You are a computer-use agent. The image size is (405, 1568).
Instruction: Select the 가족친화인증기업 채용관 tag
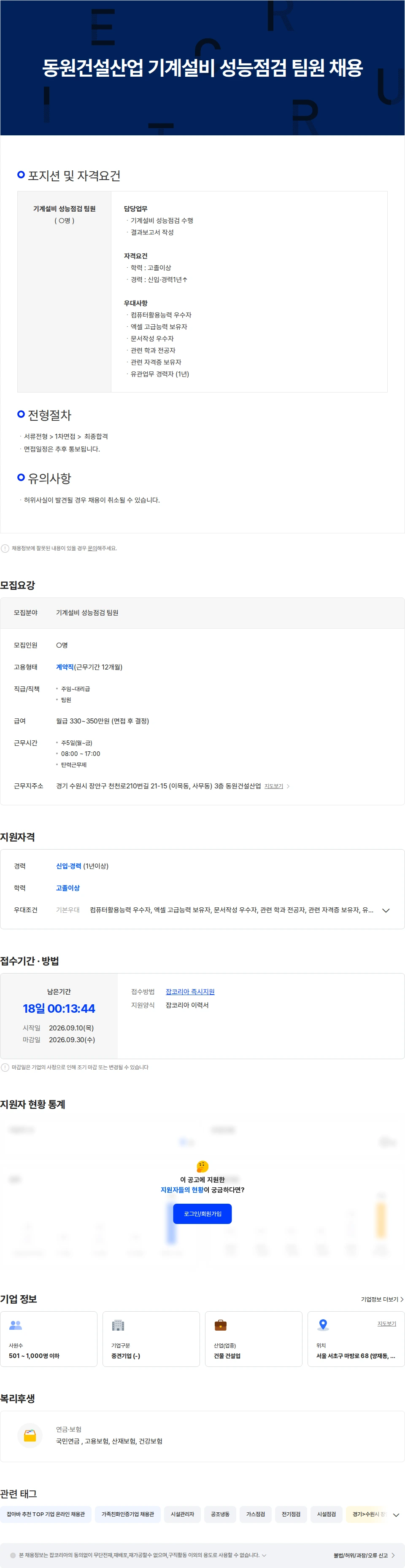click(128, 1514)
